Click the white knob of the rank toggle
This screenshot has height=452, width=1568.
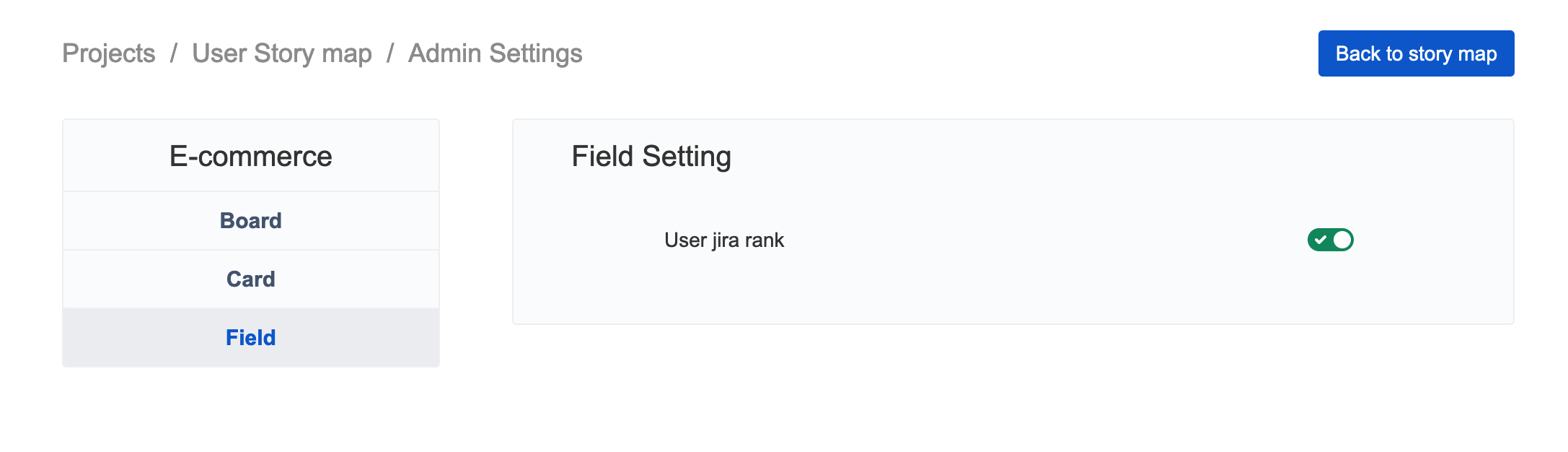(1342, 240)
